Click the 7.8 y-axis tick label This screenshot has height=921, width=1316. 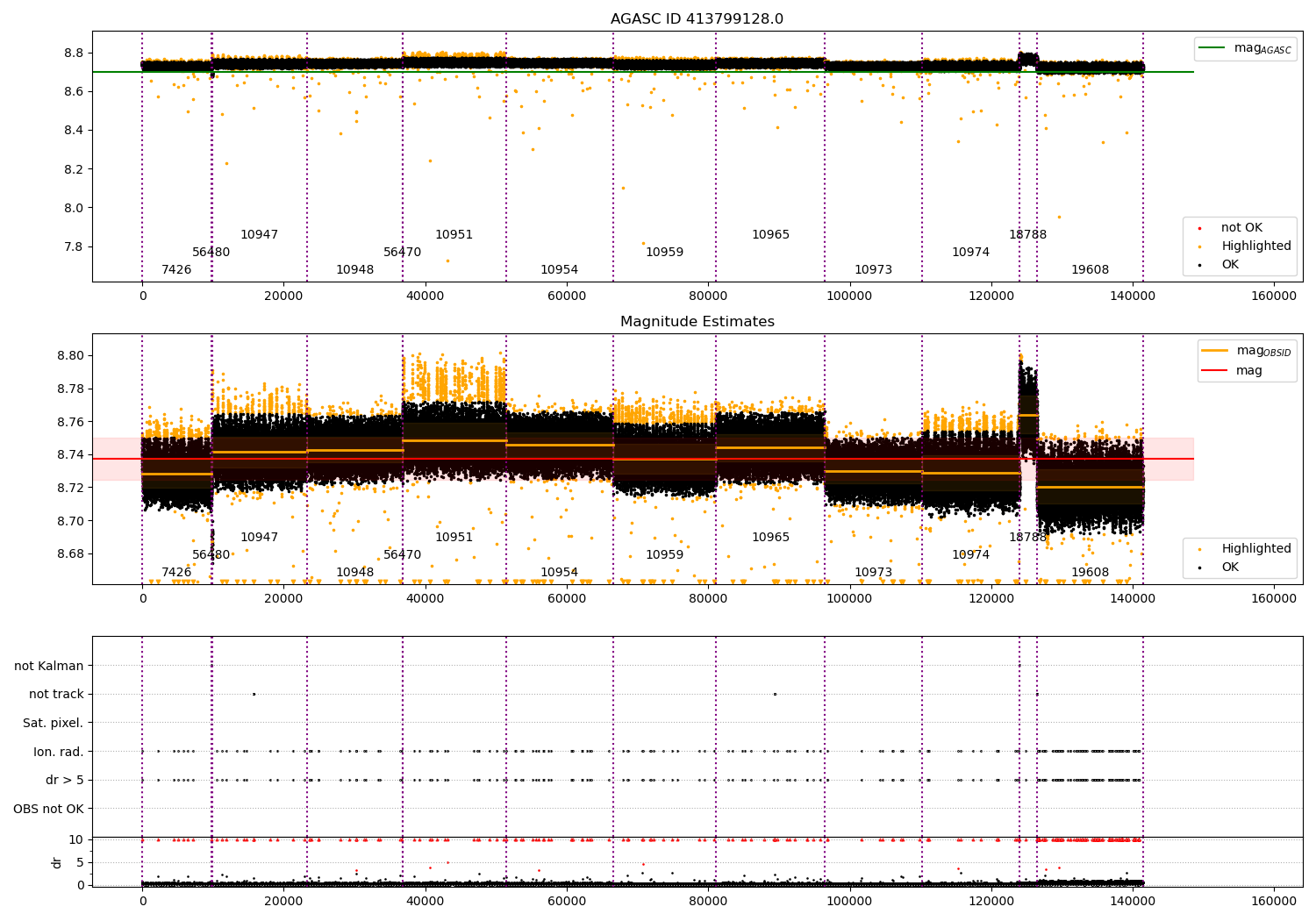point(74,246)
